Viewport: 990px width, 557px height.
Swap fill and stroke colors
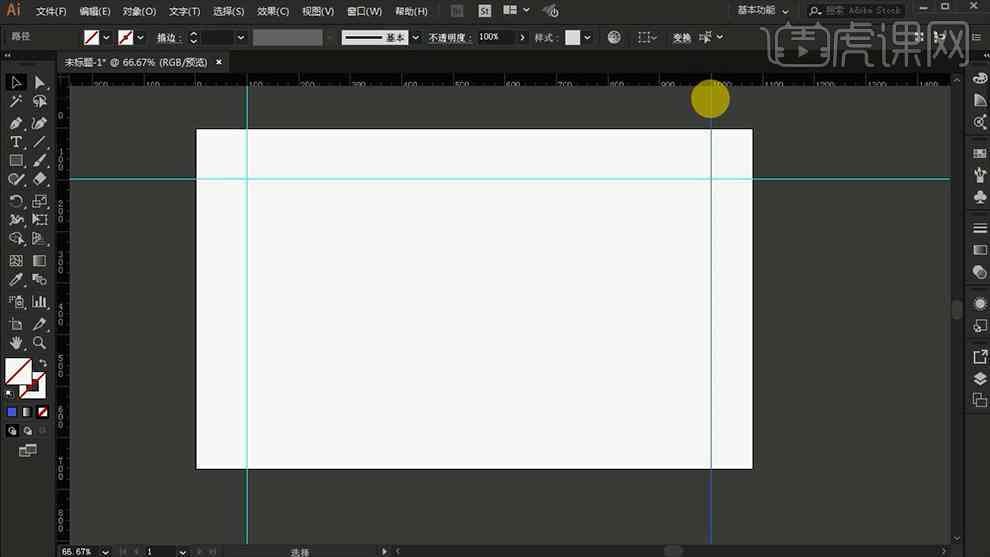point(42,364)
